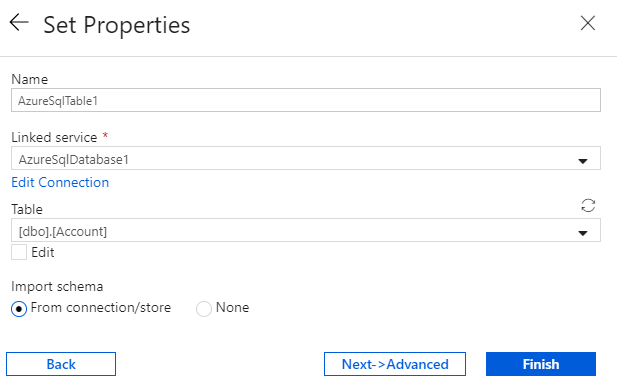
Task: Click the Table dropdown arrow icon
Action: (x=583, y=233)
